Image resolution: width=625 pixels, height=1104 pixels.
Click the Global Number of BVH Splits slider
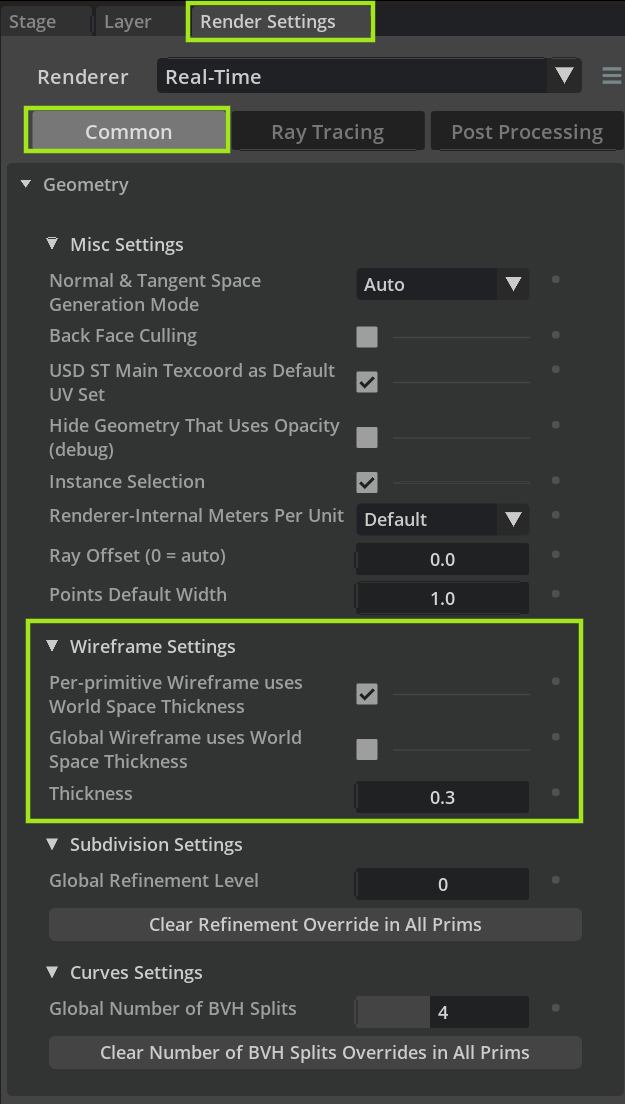[x=442, y=1012]
